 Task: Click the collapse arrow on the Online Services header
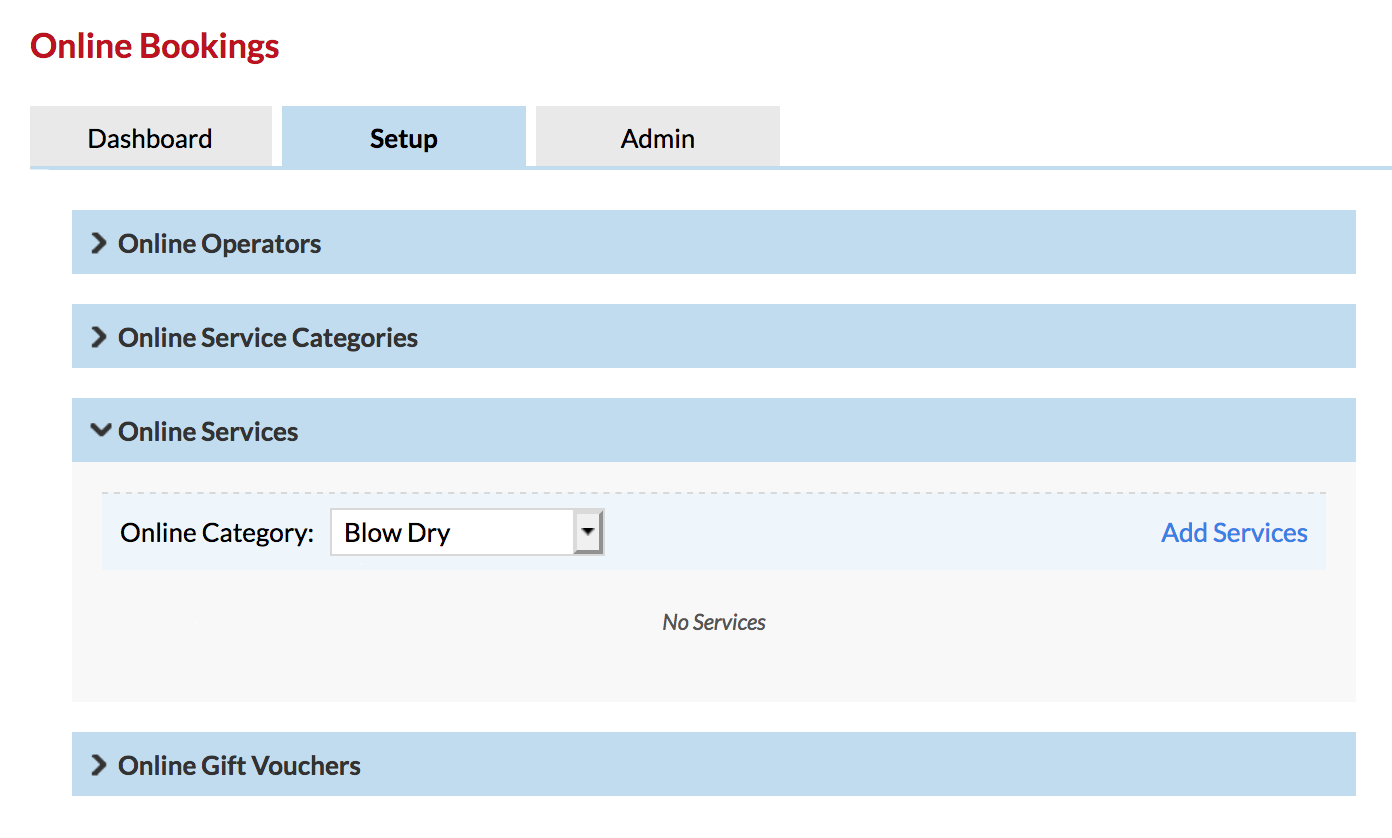(99, 430)
